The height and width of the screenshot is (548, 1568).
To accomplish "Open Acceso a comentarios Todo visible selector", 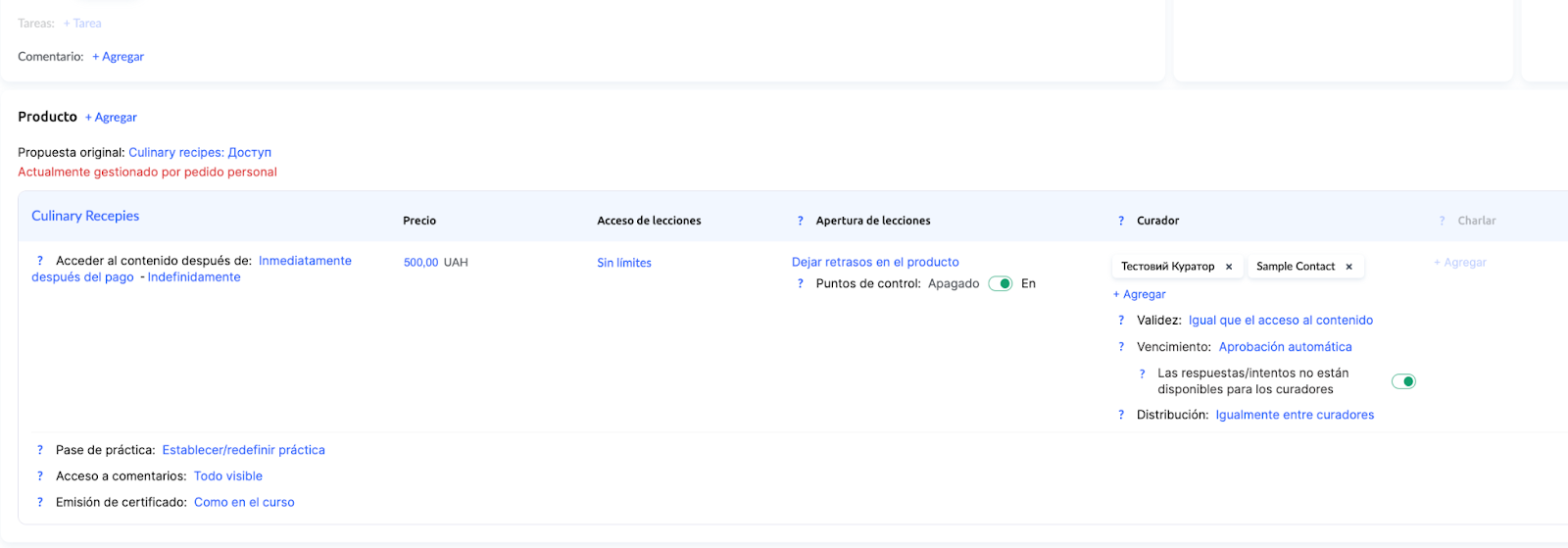I will click(227, 476).
